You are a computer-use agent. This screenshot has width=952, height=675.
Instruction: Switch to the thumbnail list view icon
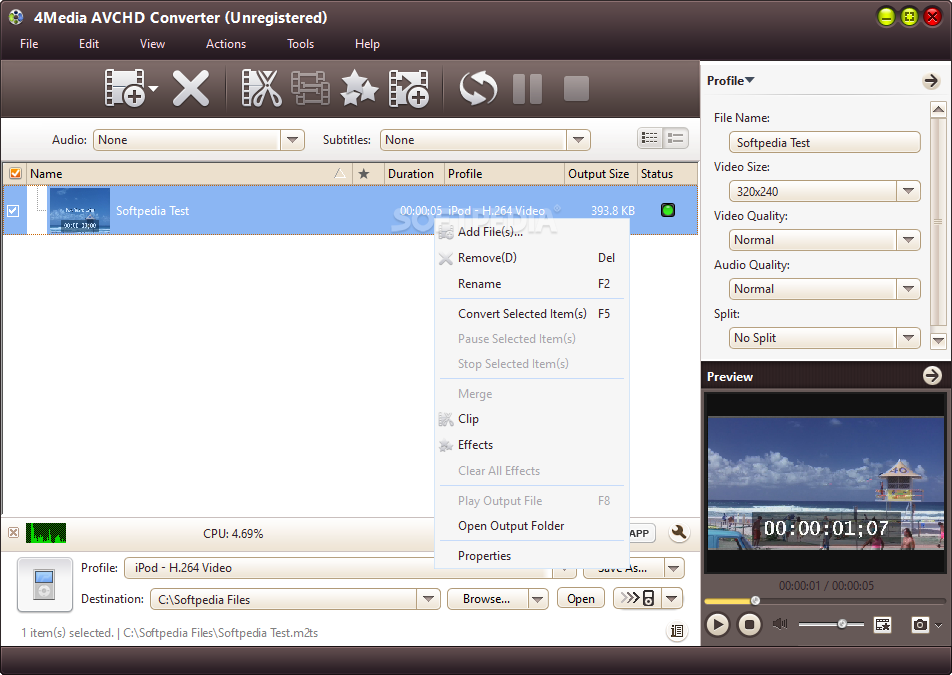[675, 138]
